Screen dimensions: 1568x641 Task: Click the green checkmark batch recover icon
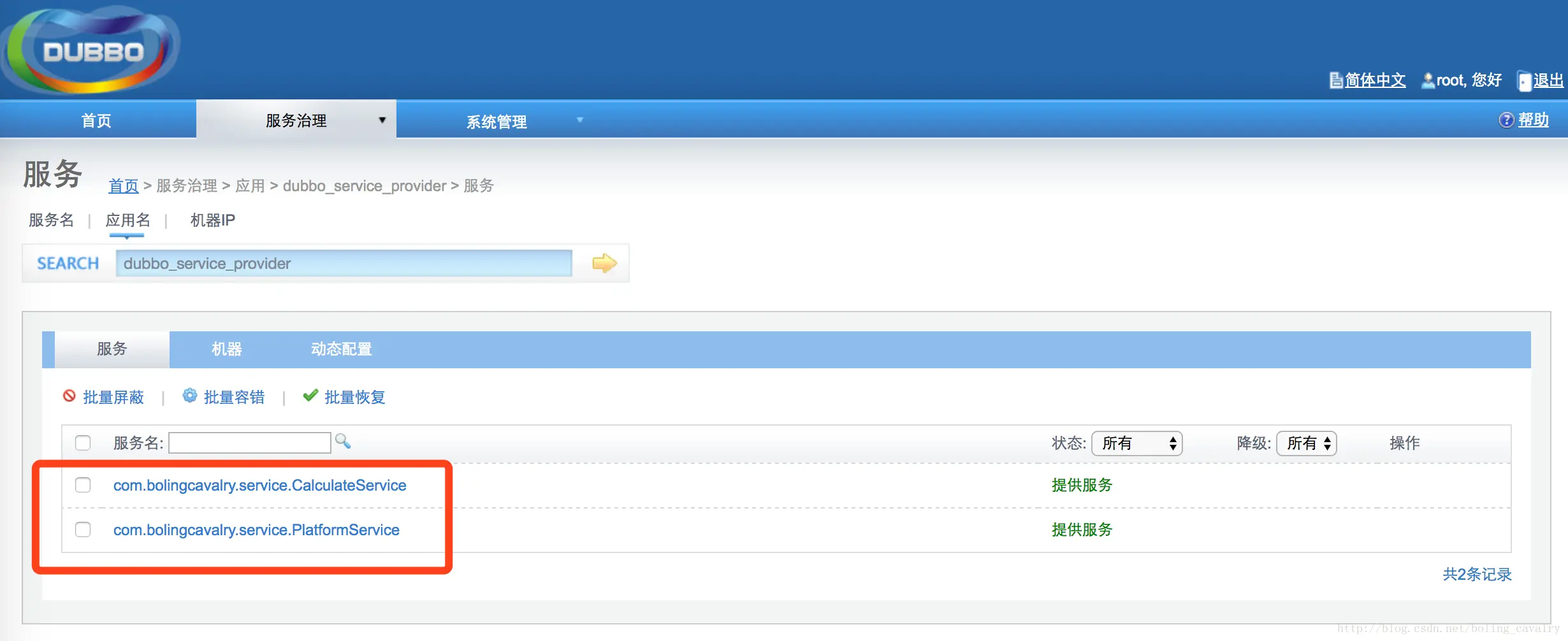click(310, 396)
